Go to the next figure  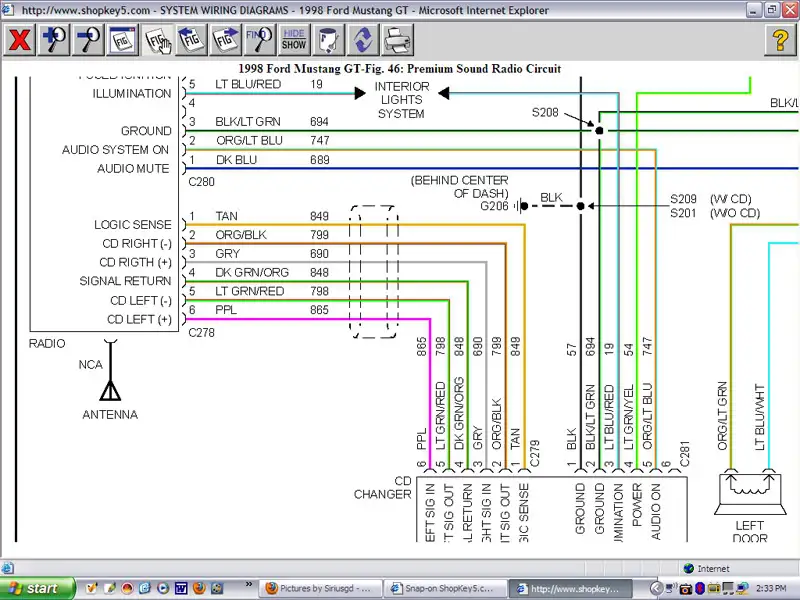(226, 40)
